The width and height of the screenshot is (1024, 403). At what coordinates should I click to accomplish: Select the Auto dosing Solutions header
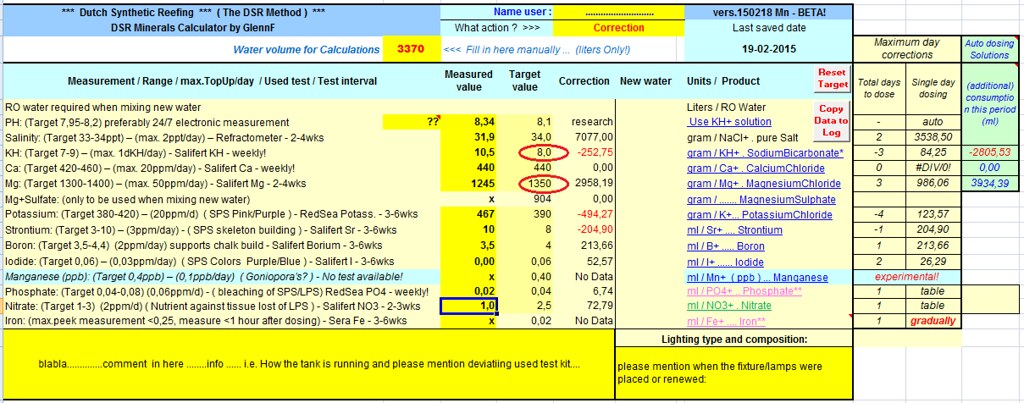pyautogui.click(x=989, y=49)
